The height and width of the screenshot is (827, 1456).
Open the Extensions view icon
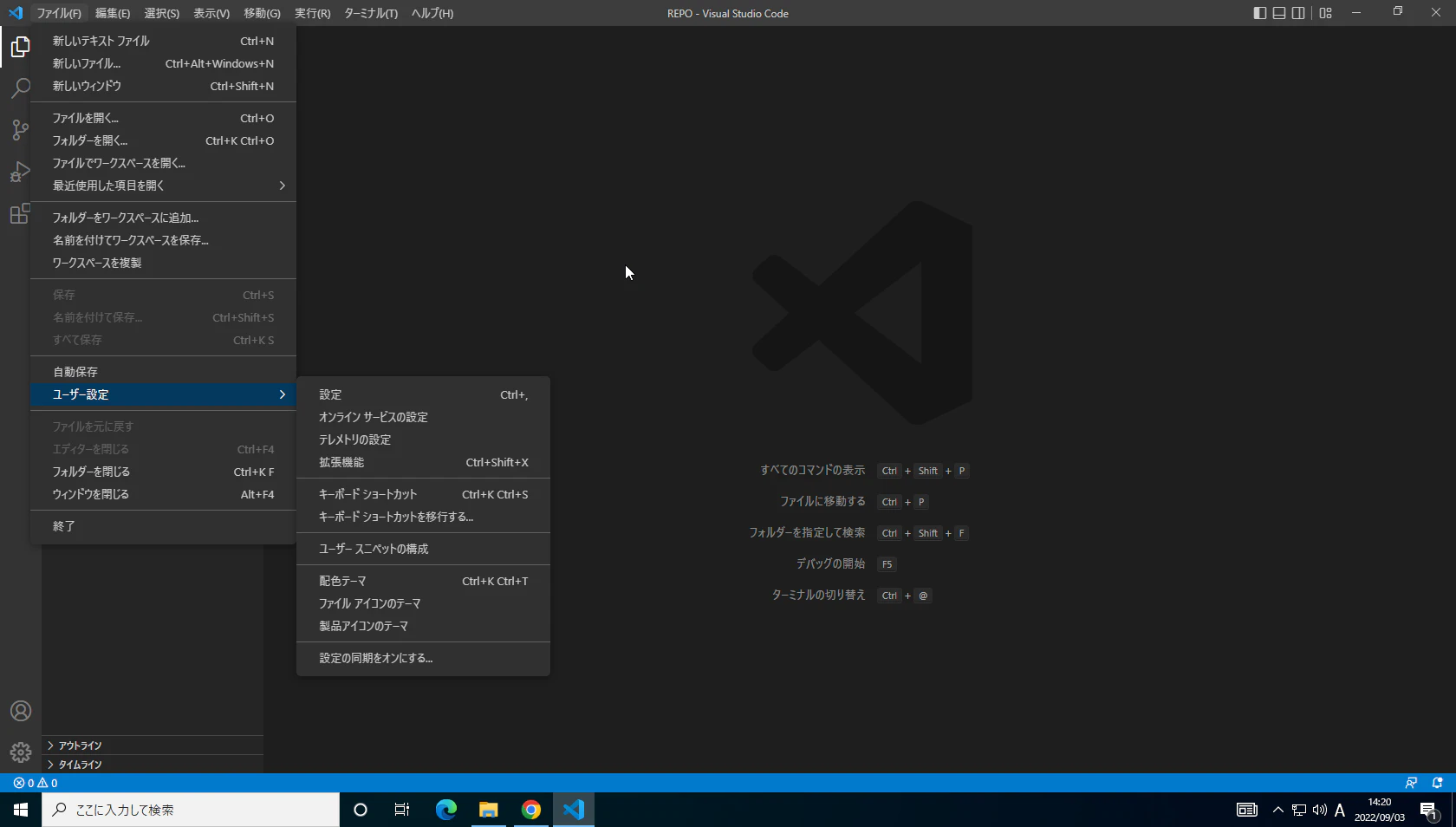click(x=21, y=213)
